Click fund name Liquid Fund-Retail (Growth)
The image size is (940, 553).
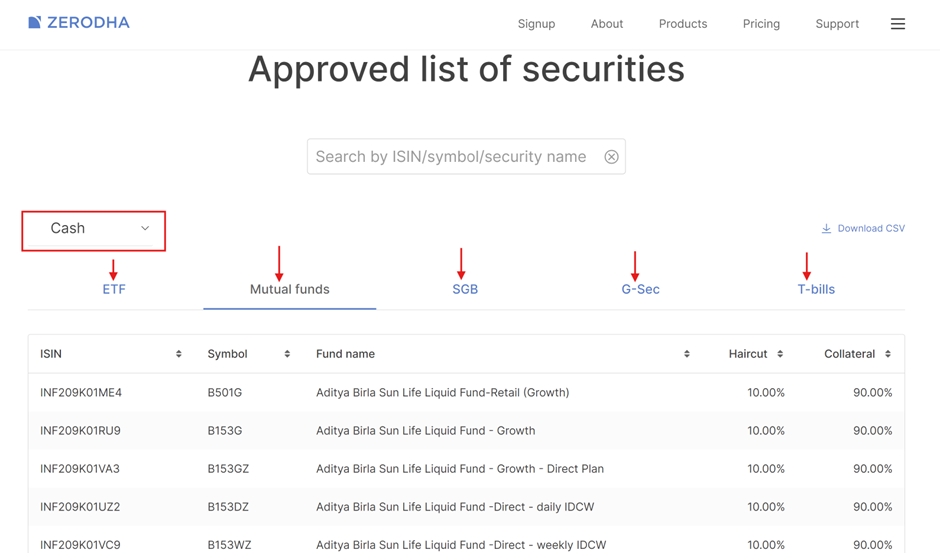(442, 393)
